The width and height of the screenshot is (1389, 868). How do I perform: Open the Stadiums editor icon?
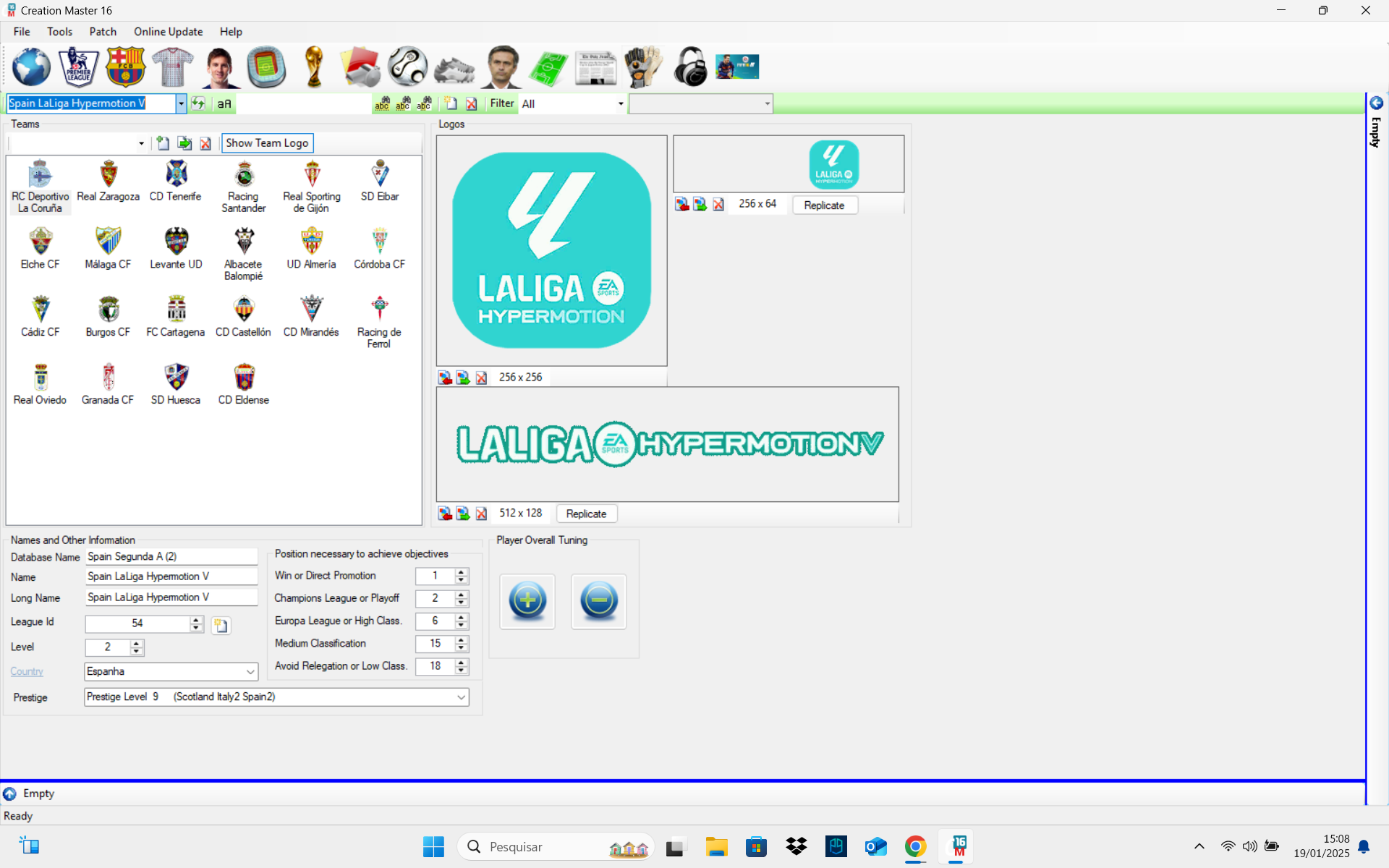[x=266, y=67]
